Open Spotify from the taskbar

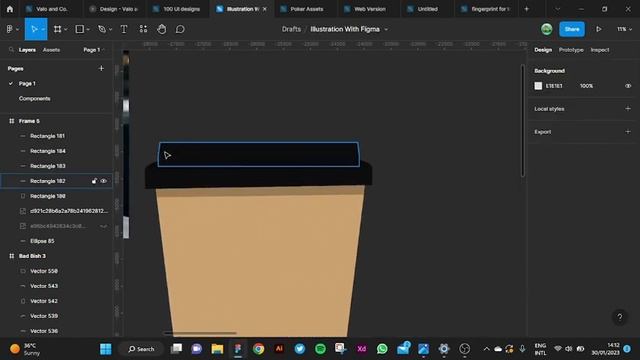click(x=320, y=349)
